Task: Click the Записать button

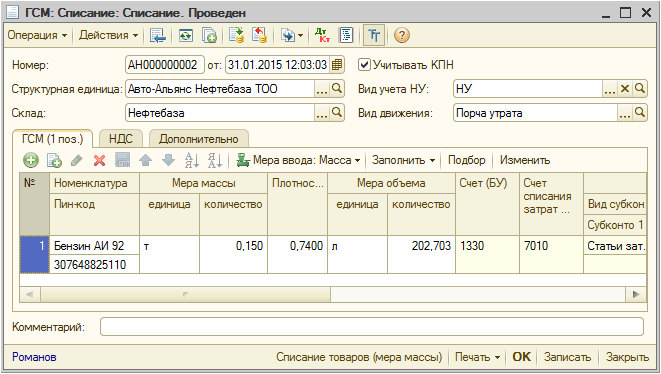Action: click(x=567, y=357)
